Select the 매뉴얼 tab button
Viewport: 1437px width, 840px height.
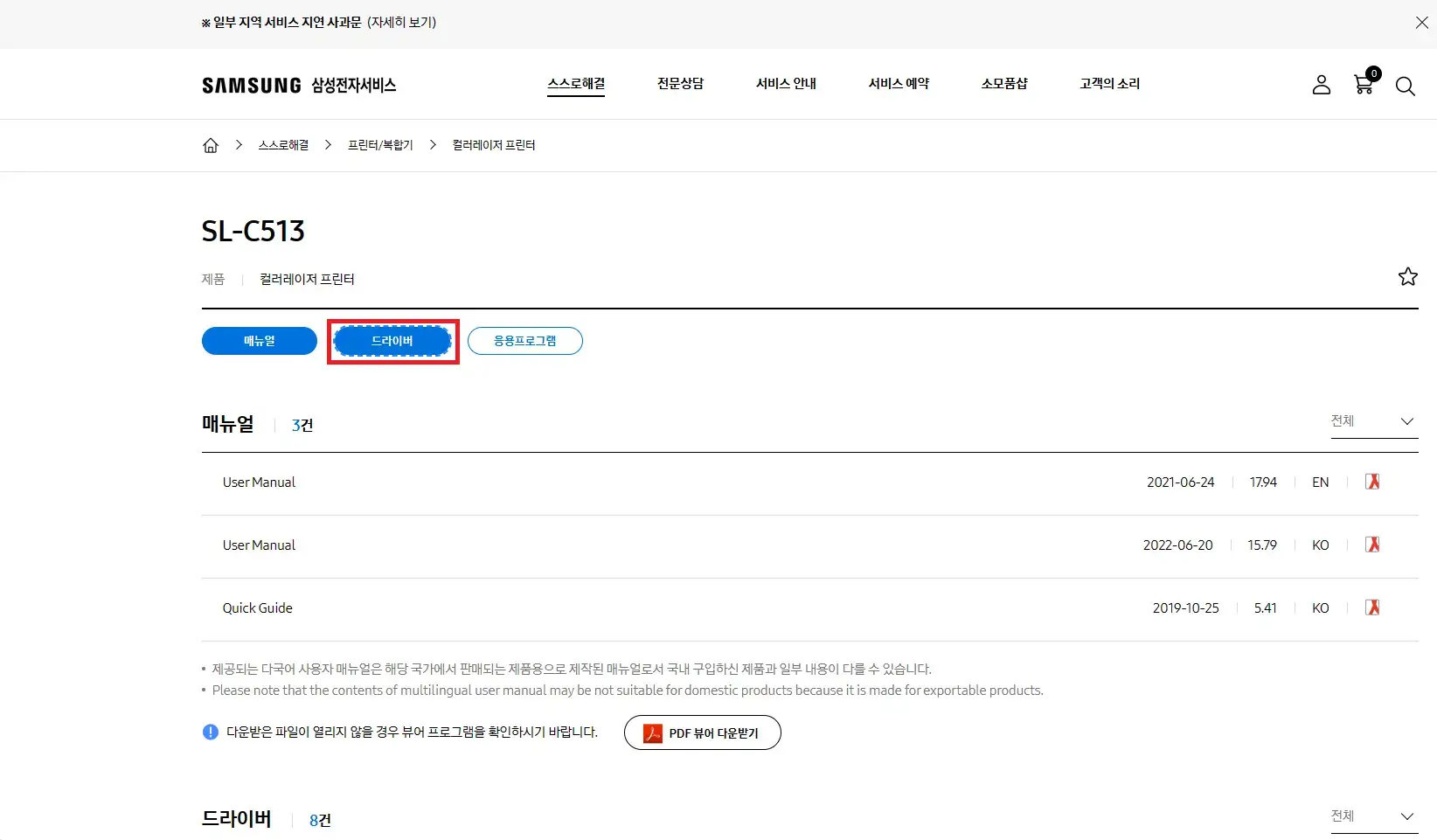coord(259,341)
